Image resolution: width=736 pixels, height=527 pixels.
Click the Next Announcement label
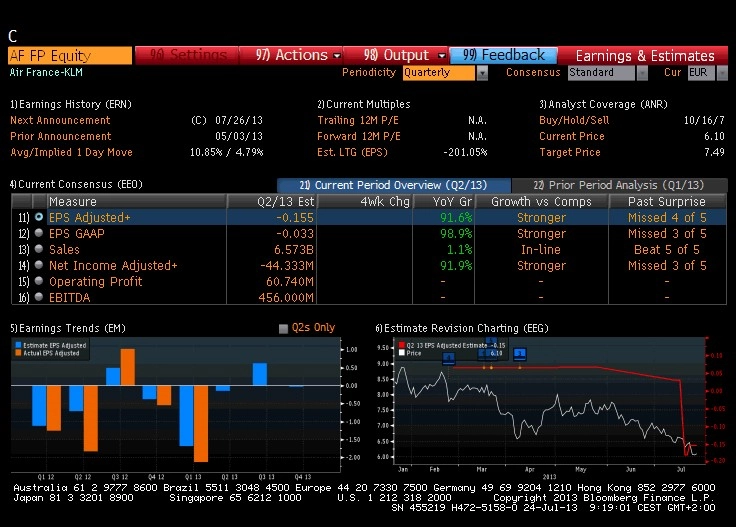click(60, 120)
